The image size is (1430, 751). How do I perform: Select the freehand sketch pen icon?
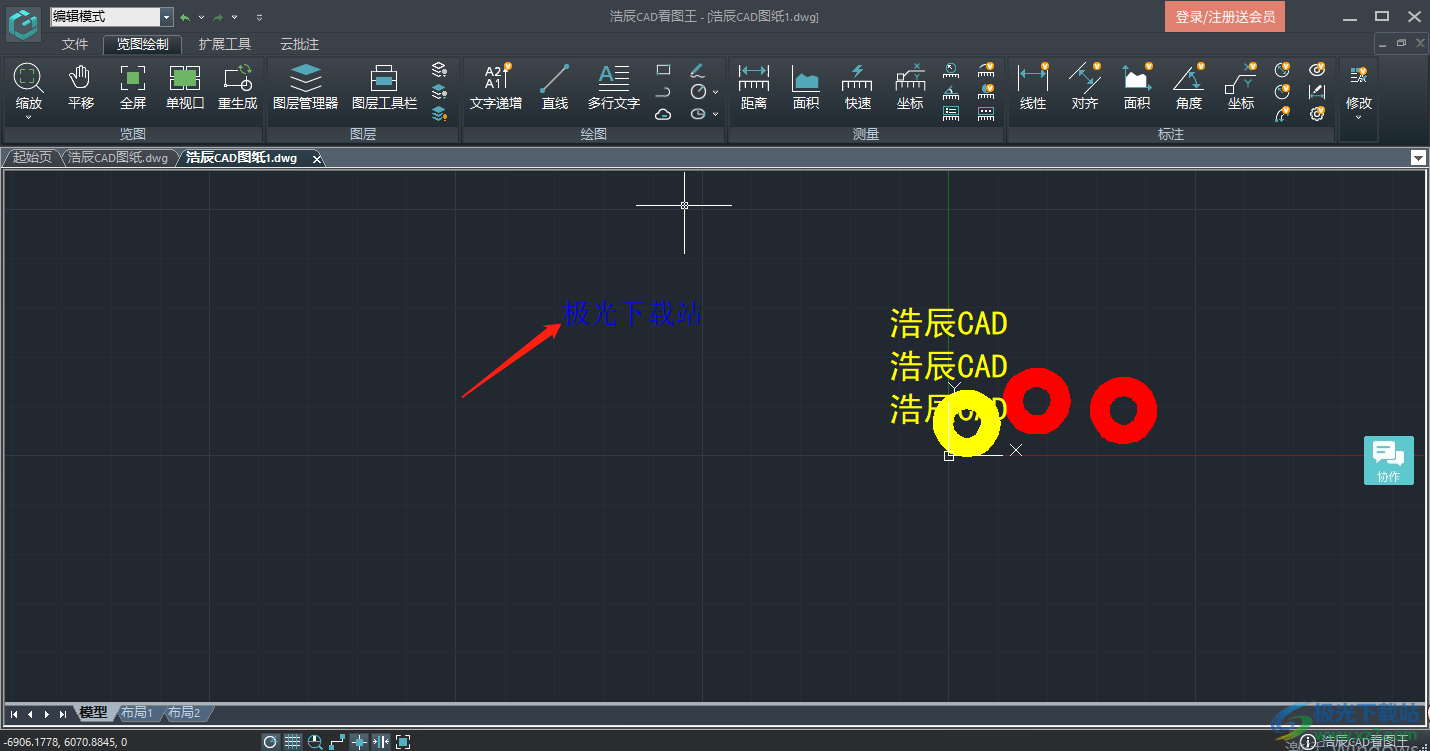[698, 70]
